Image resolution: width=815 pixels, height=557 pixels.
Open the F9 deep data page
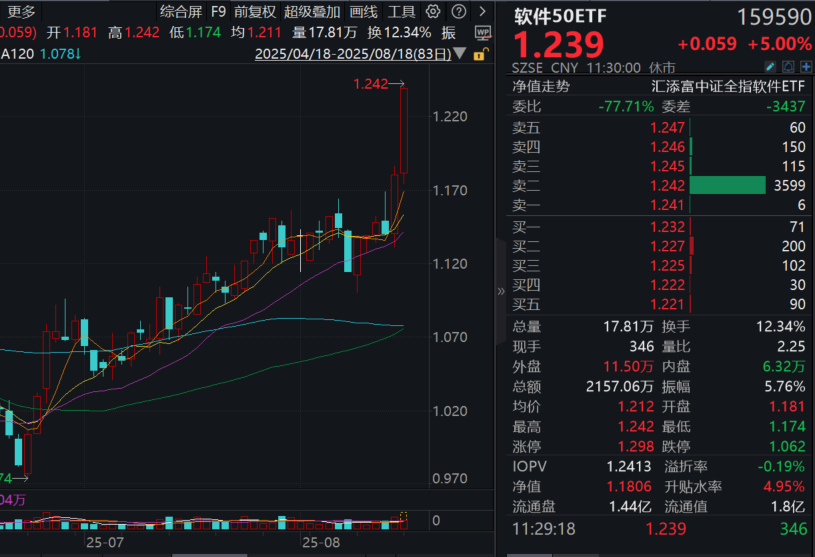(218, 12)
